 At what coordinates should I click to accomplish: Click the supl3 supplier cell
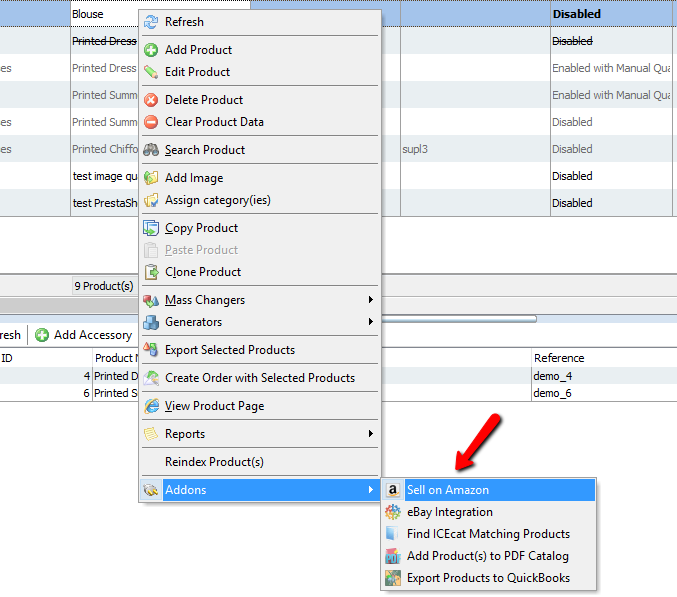point(475,149)
